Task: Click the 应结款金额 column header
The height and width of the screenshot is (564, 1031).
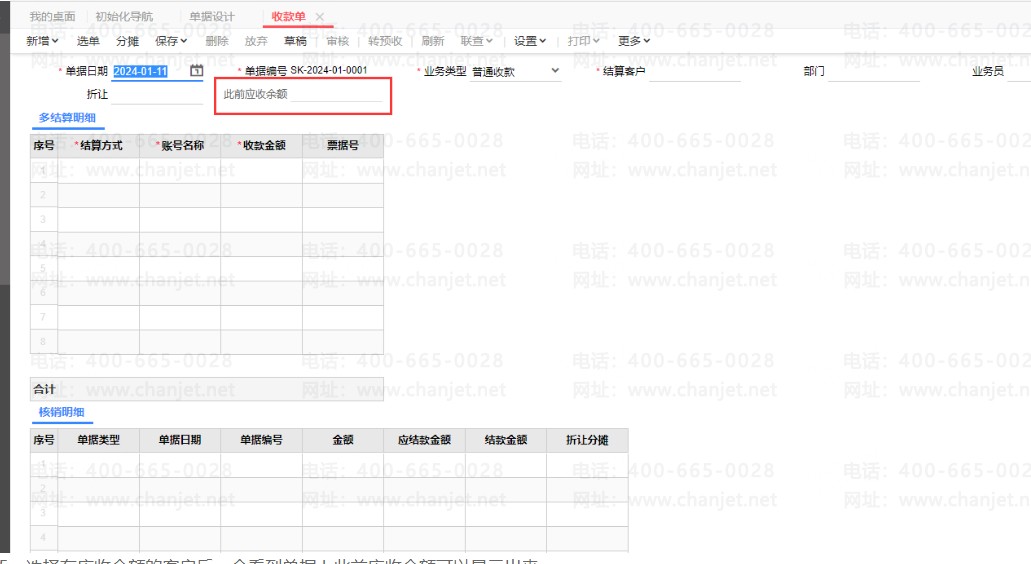Action: pyautogui.click(x=424, y=440)
